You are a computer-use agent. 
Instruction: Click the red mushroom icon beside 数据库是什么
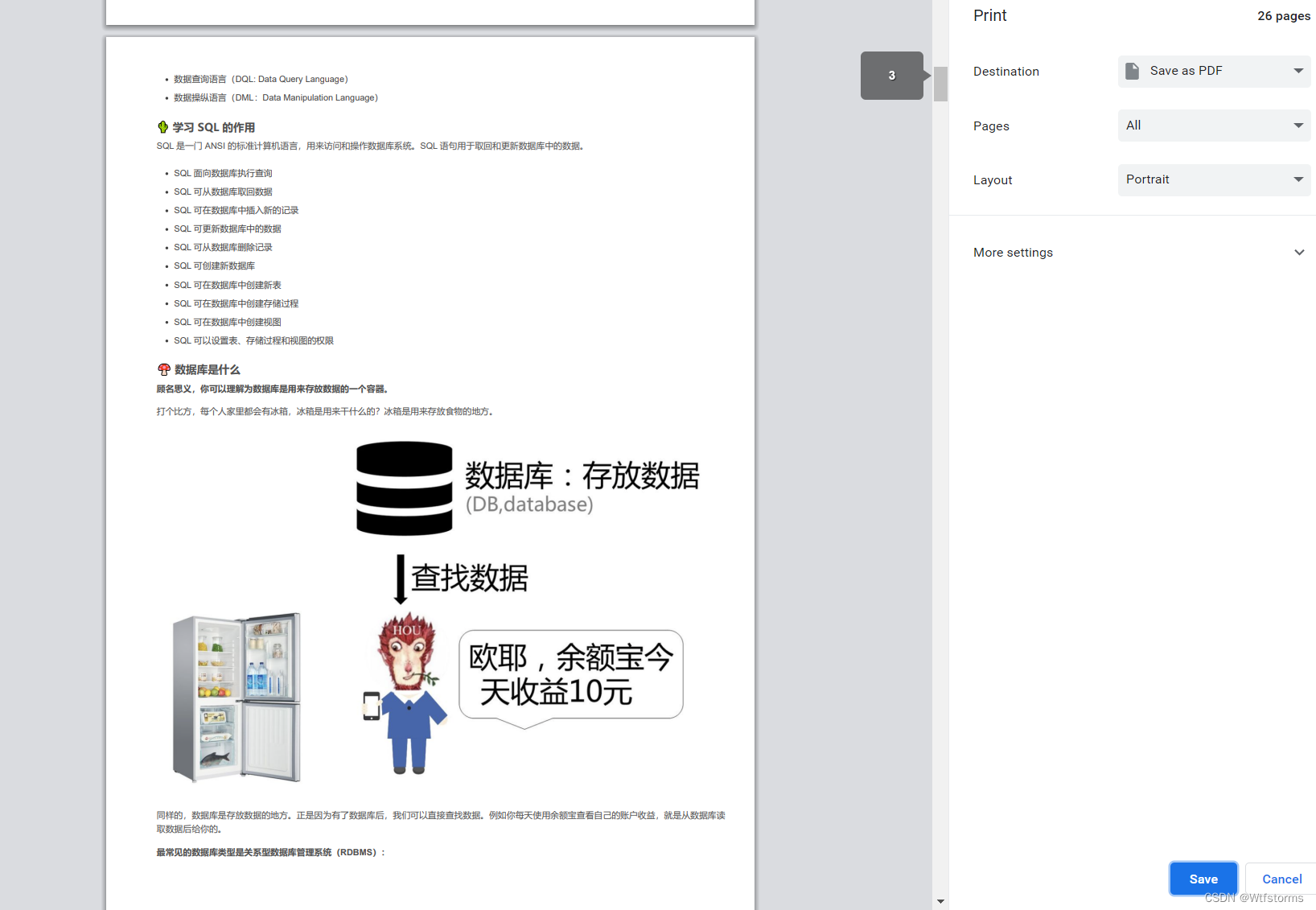click(164, 369)
